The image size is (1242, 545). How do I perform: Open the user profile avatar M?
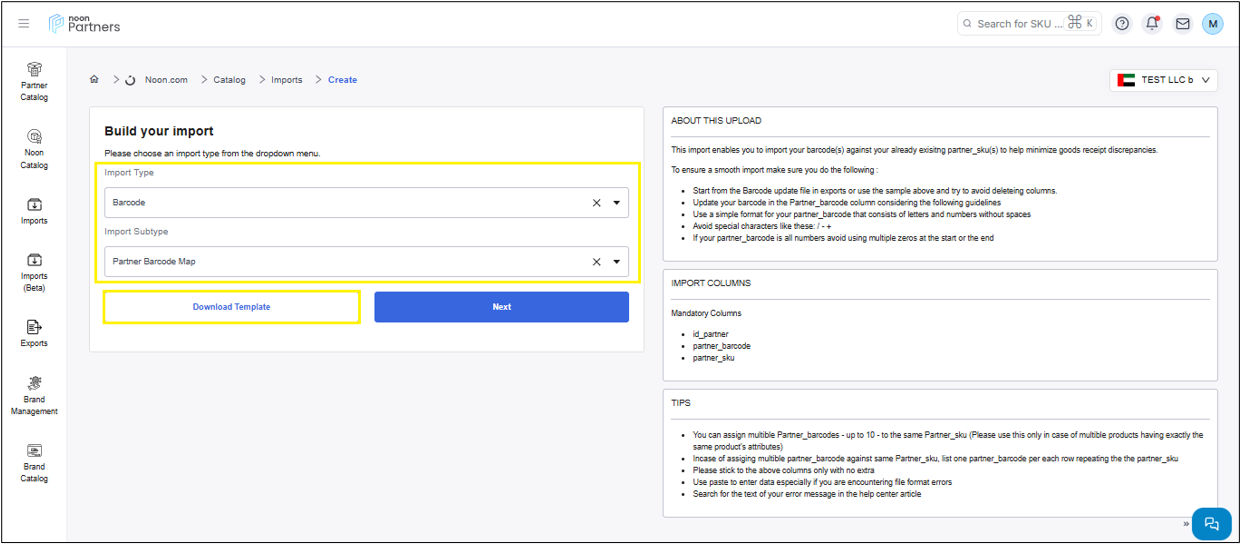click(x=1212, y=24)
